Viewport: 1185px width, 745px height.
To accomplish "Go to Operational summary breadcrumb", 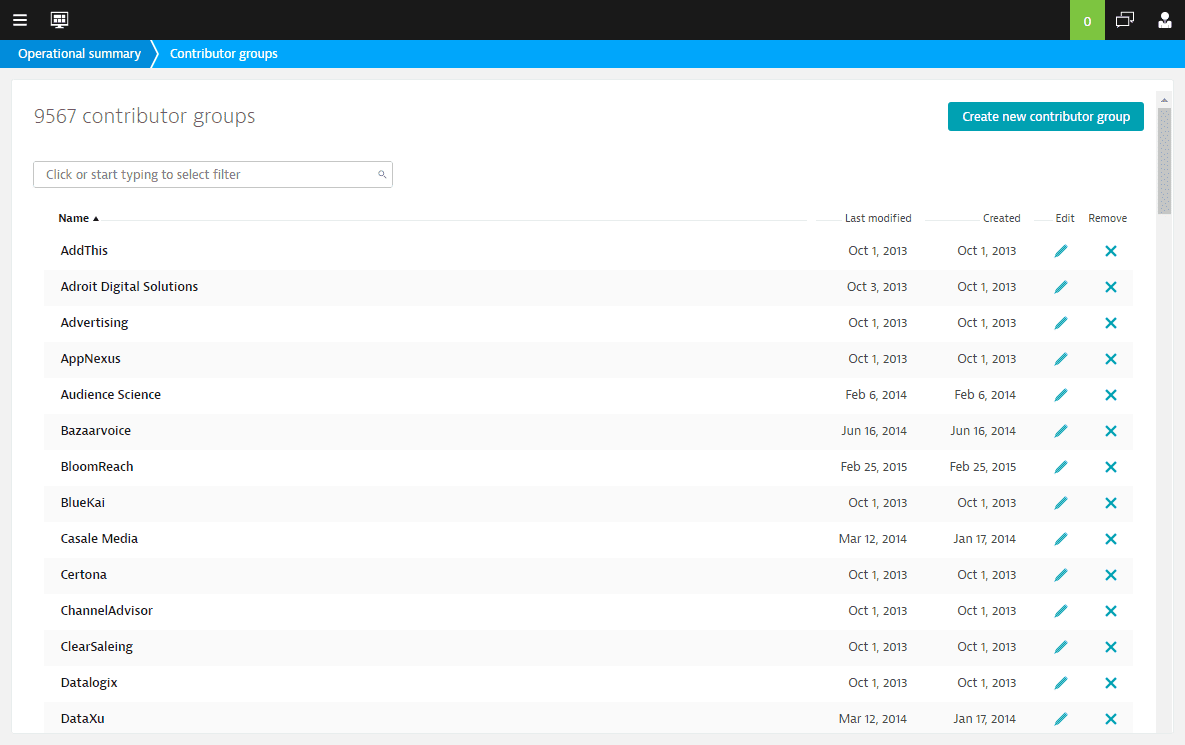I will (79, 54).
